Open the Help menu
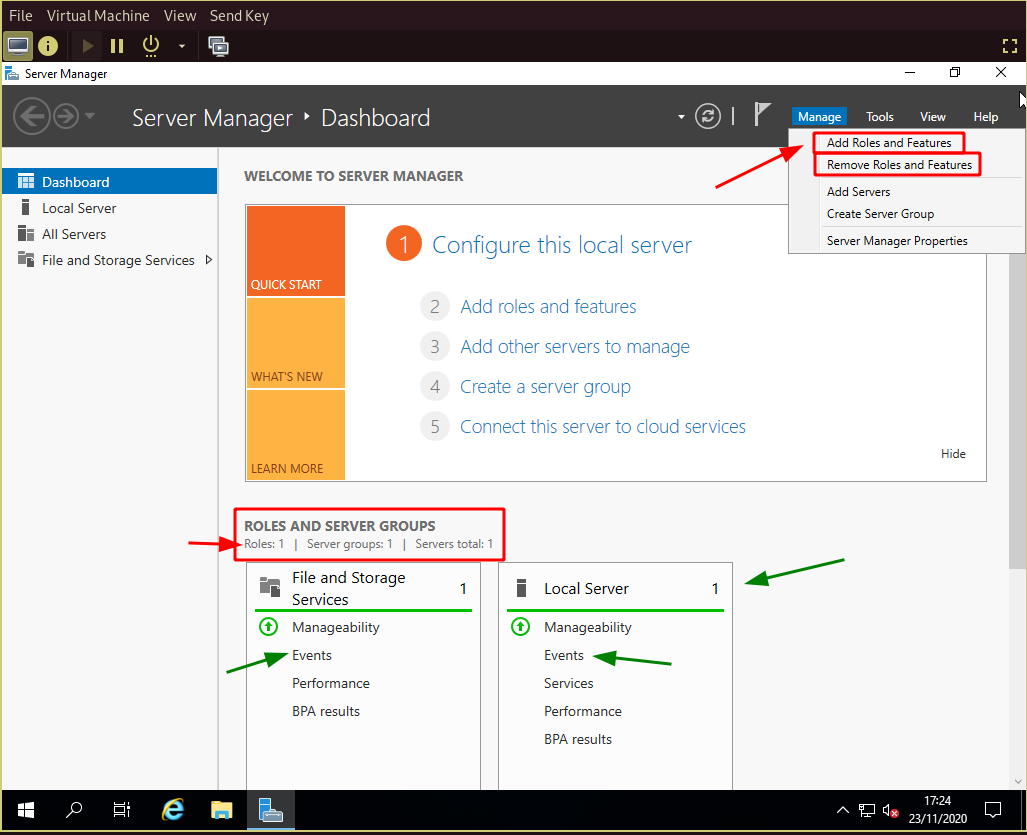The image size is (1027, 835). 986,117
